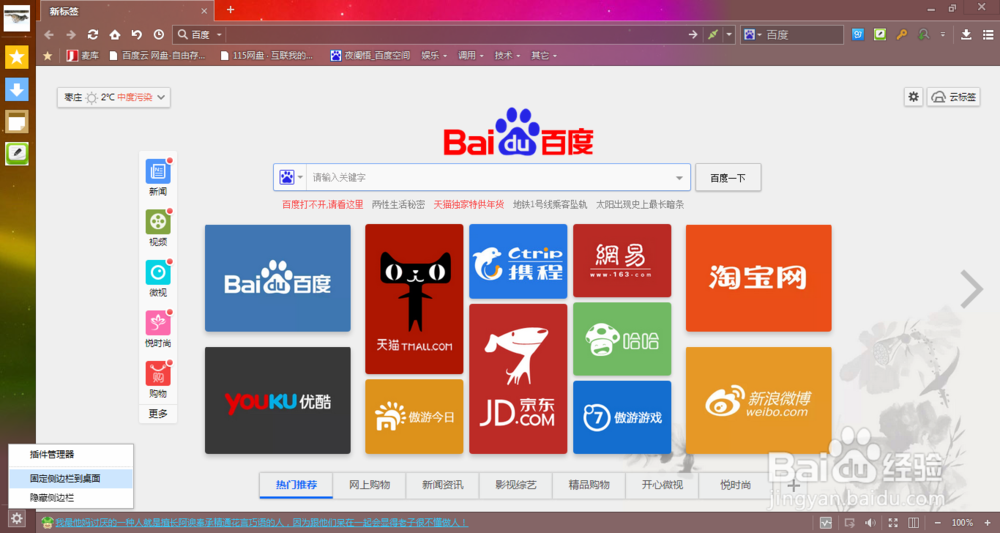Open the Youku 优酷 tile
Screen dimensions: 1000x533
point(277,400)
